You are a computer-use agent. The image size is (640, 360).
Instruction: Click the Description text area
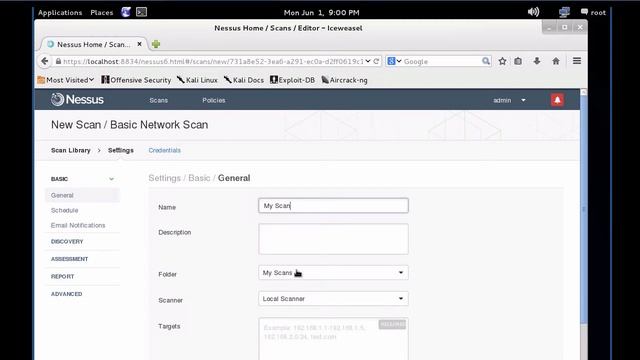(333, 239)
